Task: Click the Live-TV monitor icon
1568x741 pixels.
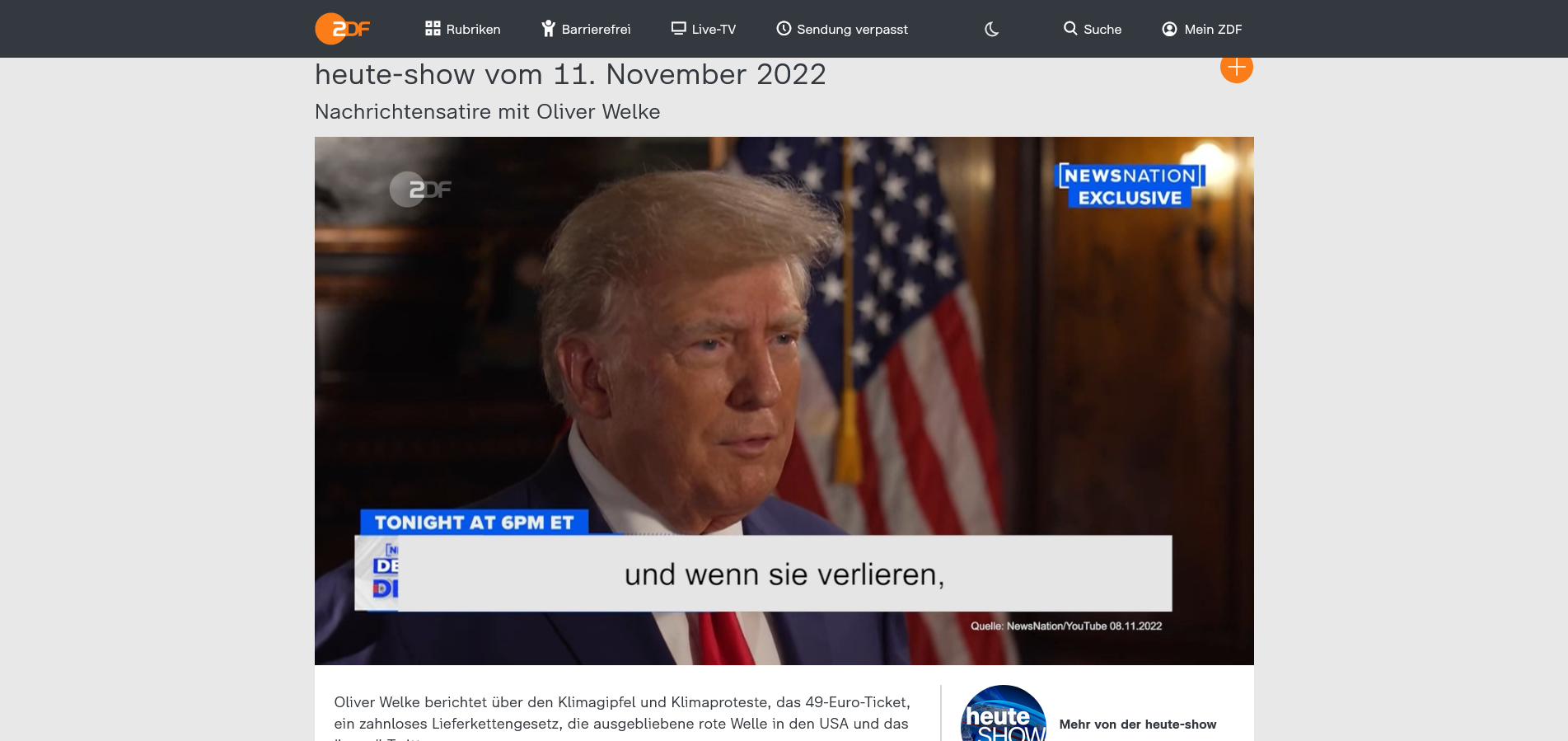Action: (x=678, y=29)
